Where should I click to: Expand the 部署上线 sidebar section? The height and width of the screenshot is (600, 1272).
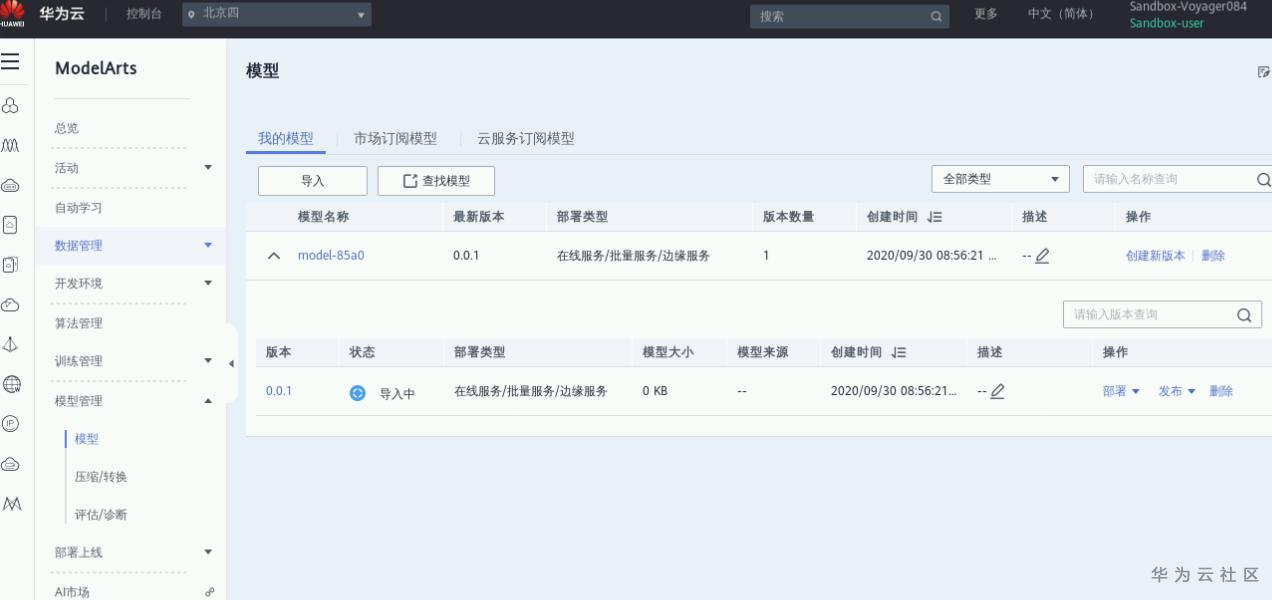tap(208, 552)
